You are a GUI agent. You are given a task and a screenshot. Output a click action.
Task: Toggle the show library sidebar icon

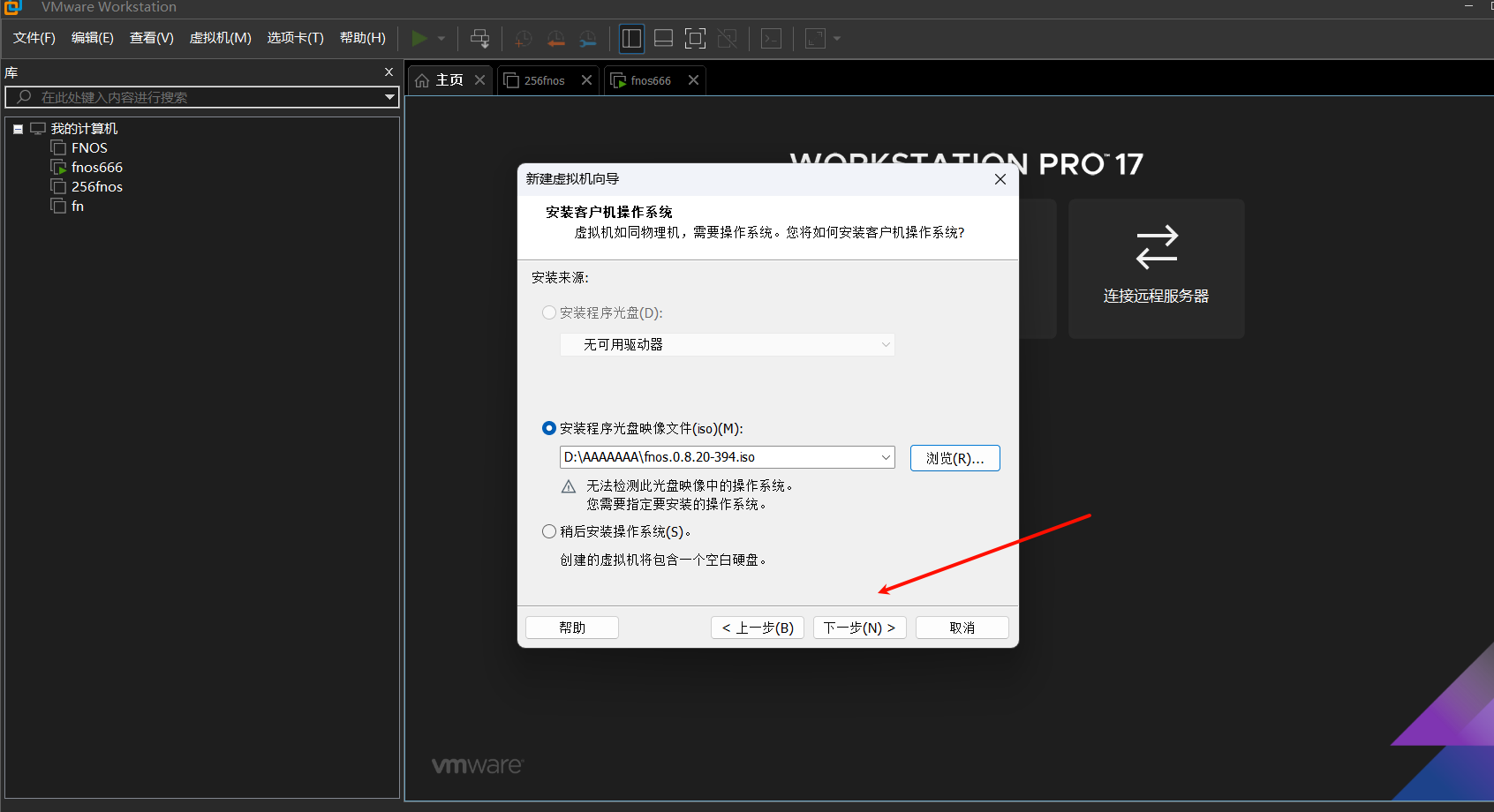point(631,38)
